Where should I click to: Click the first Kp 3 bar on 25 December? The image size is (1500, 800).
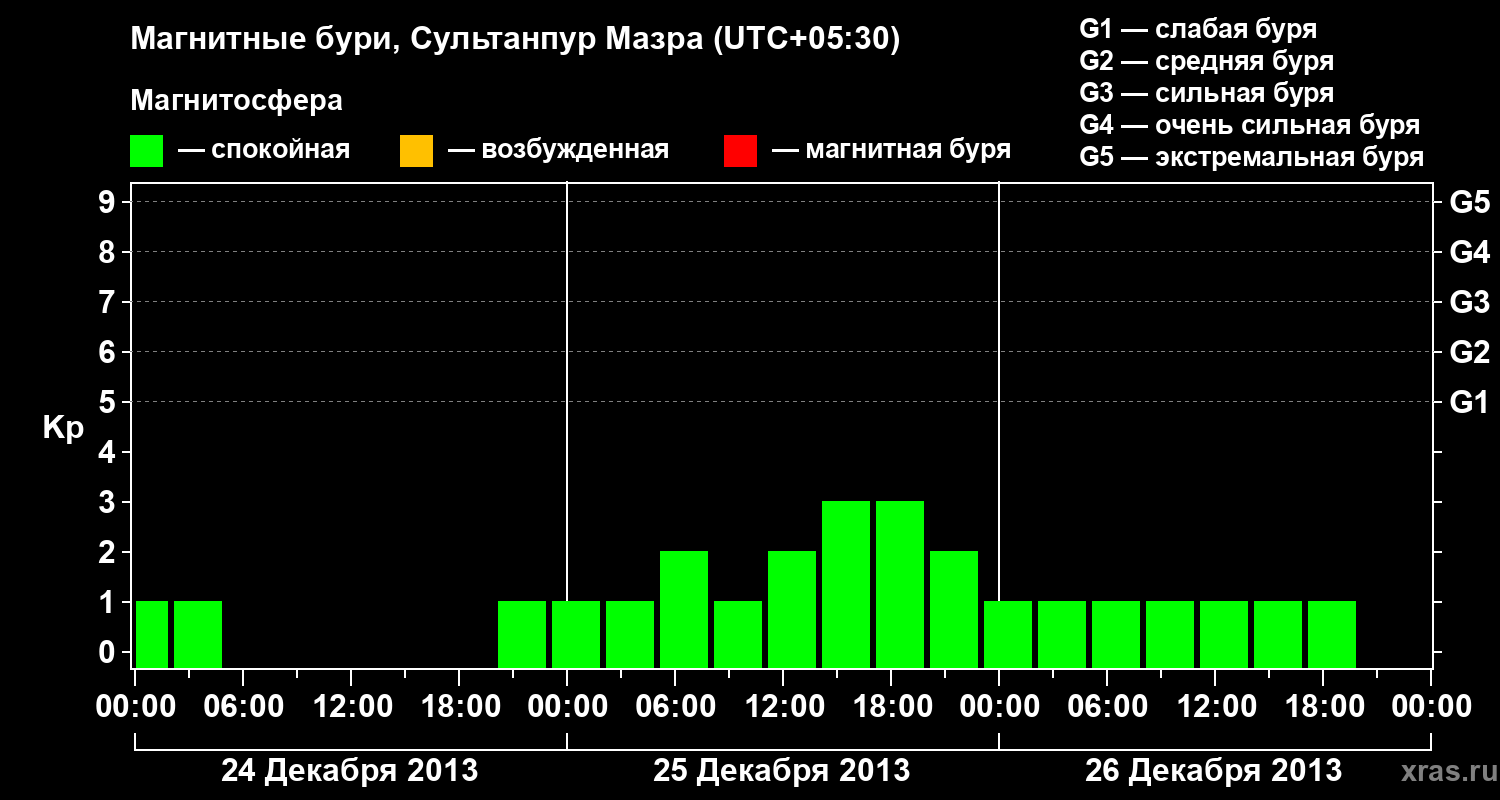point(846,584)
